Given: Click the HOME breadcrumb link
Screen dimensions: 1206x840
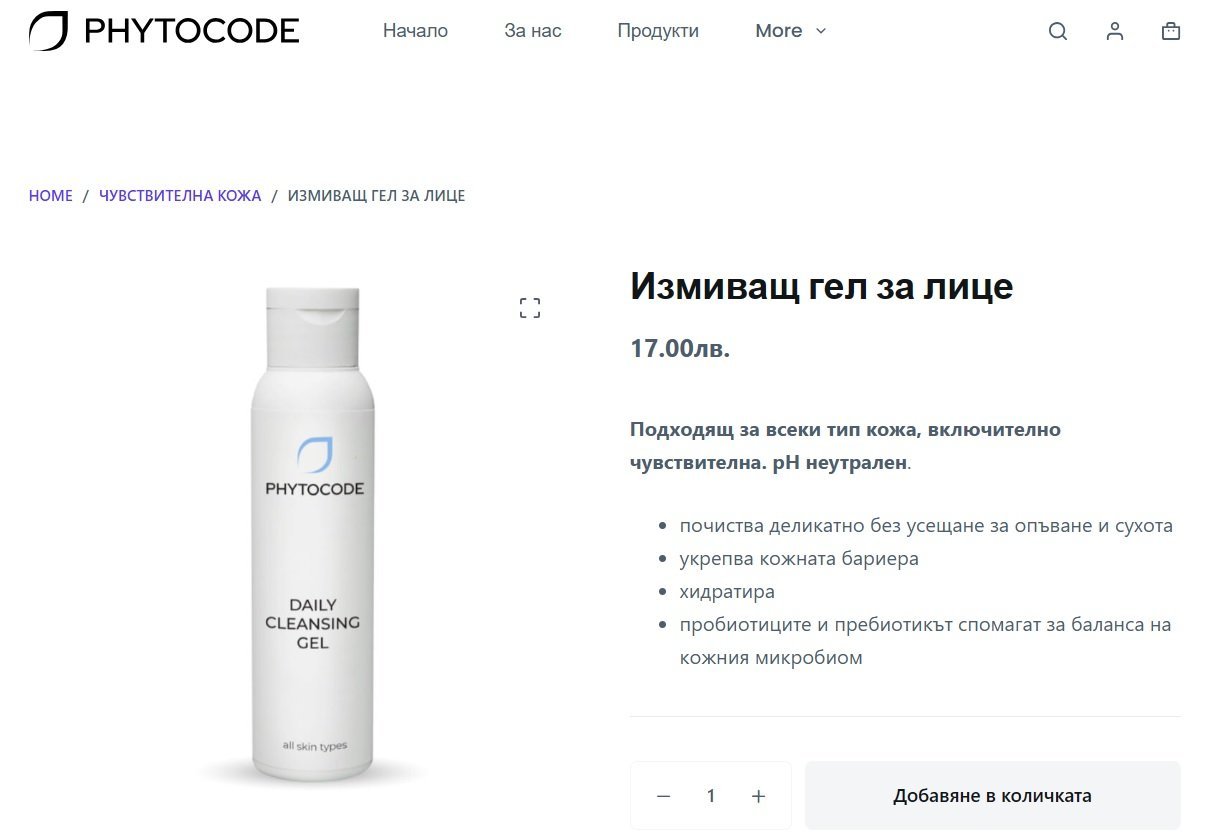Looking at the screenshot, I should click(51, 196).
